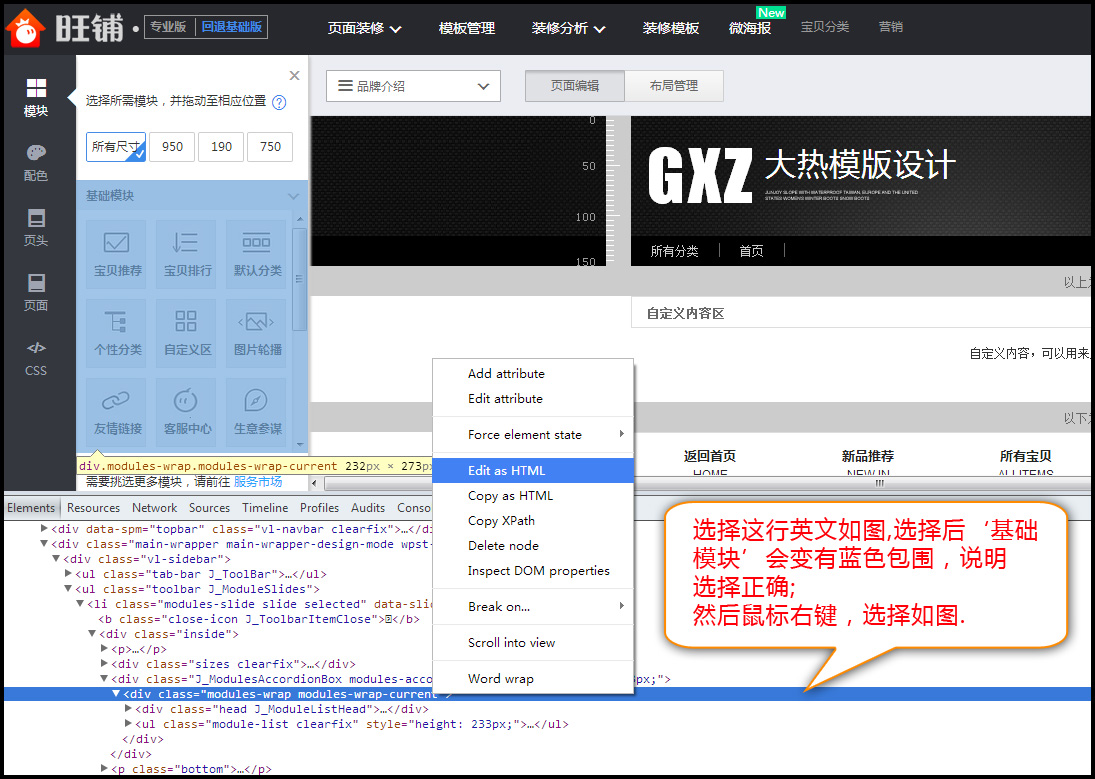Select the 友情链接 module icon
Viewport: 1095px width, 779px height.
coord(116,412)
